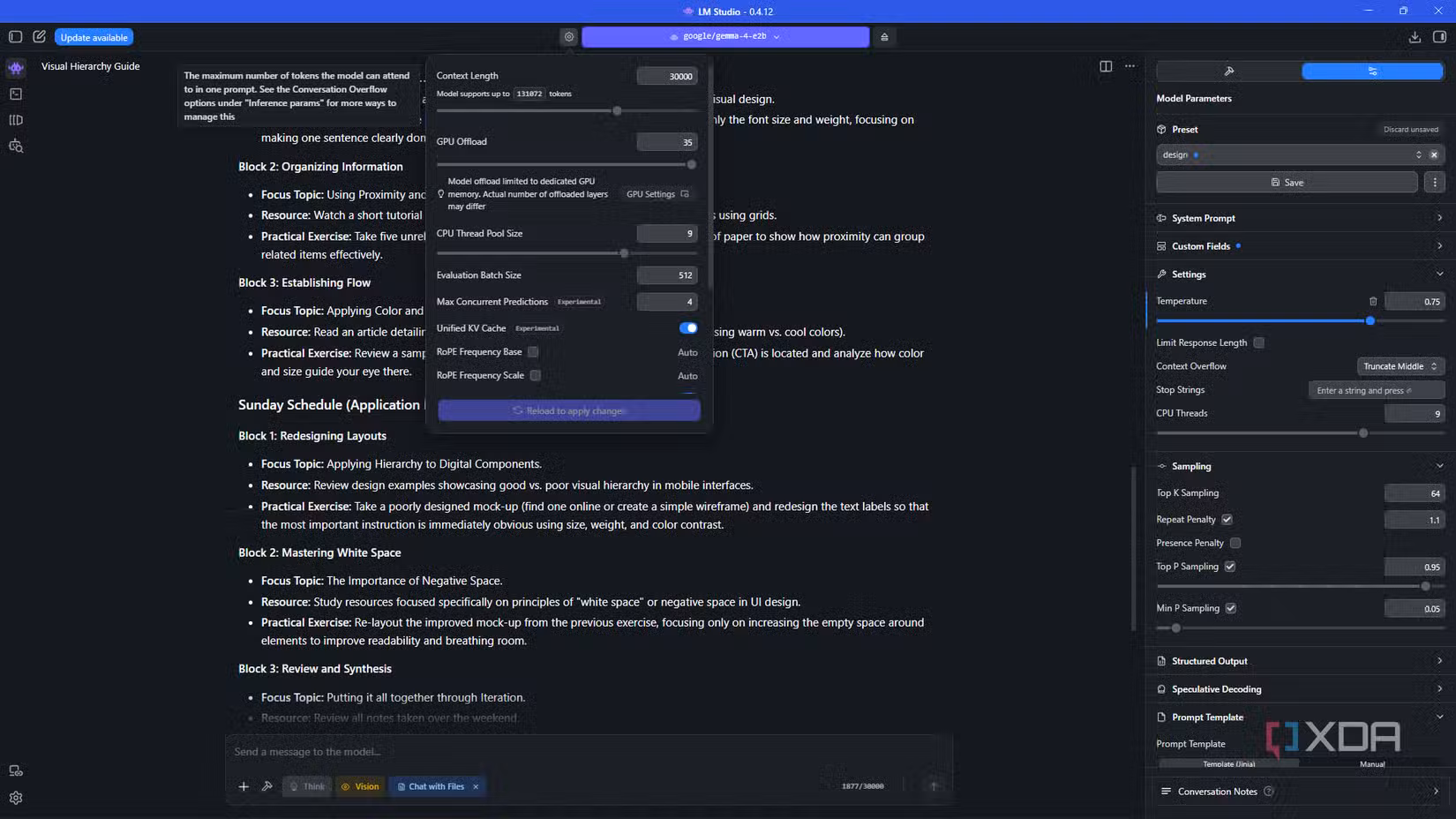Save the current preset
Viewport: 1456px width, 819px height.
coord(1287,183)
